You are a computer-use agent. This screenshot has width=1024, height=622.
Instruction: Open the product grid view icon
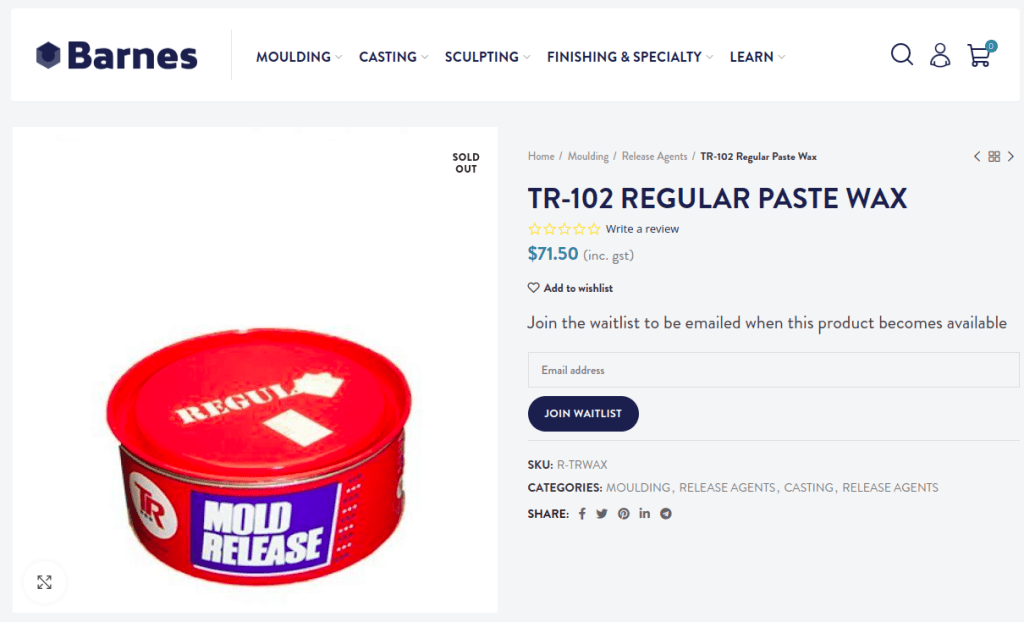tap(994, 156)
